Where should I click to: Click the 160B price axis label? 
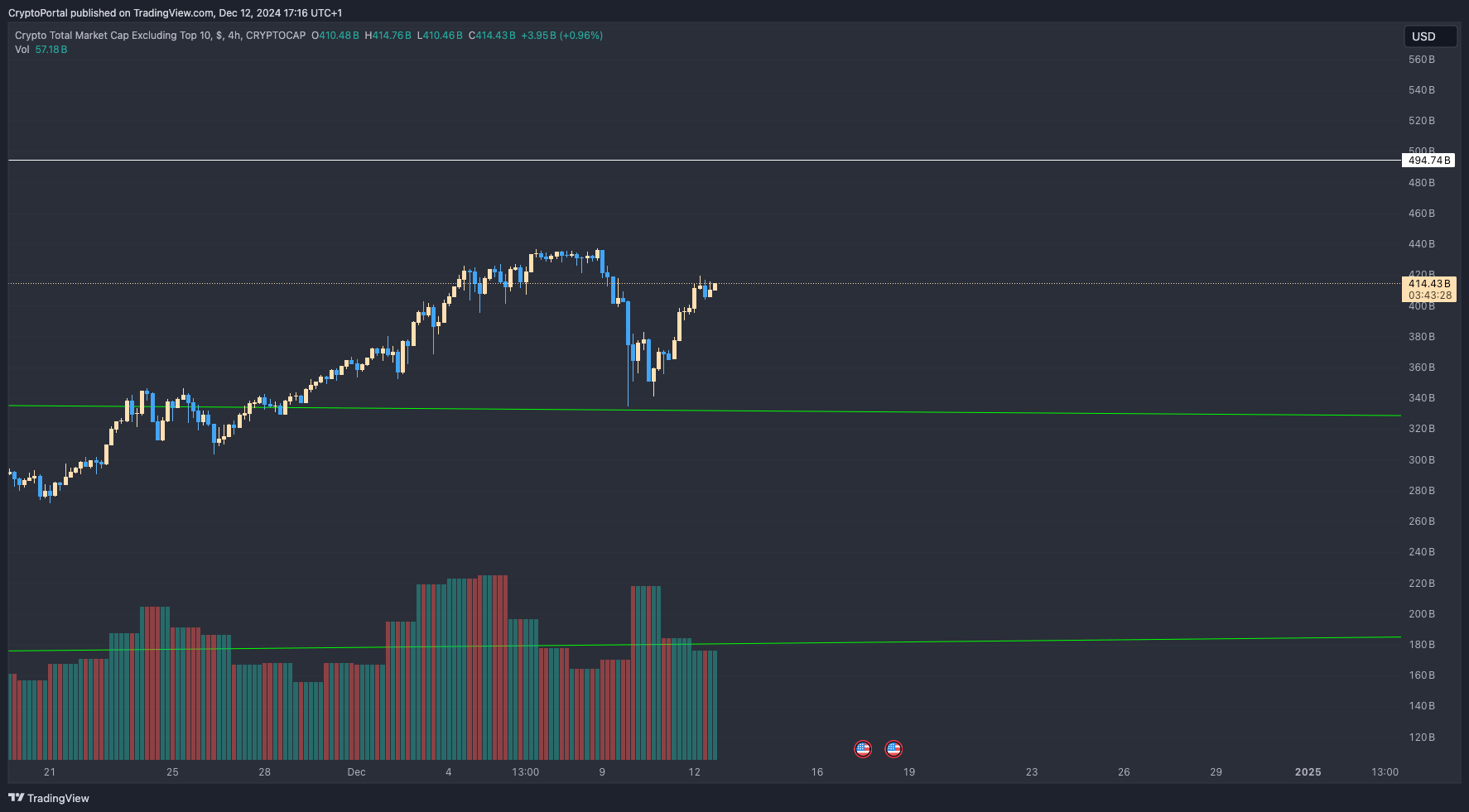coord(1422,675)
